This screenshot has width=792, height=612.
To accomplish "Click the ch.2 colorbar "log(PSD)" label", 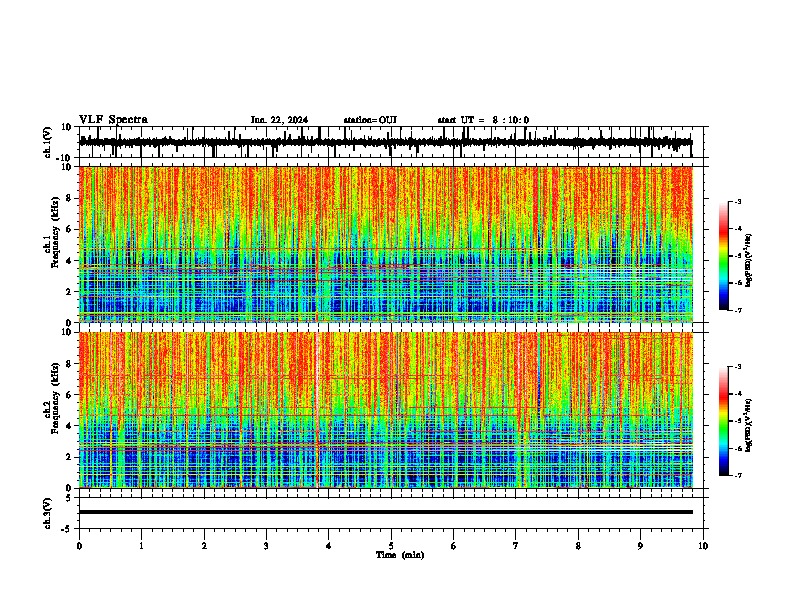I will point(749,425).
